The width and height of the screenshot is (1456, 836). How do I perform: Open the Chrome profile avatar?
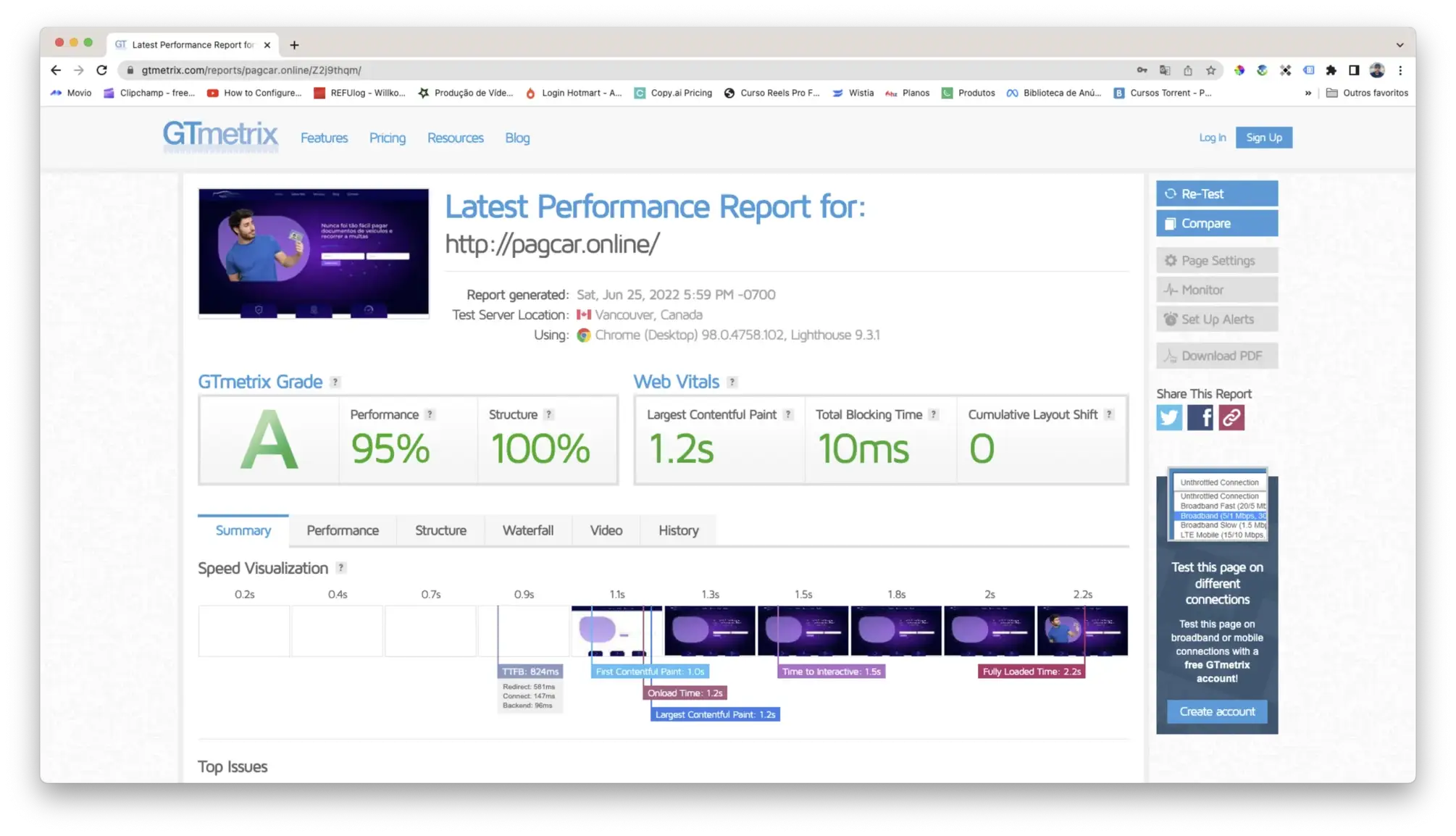[x=1377, y=70]
